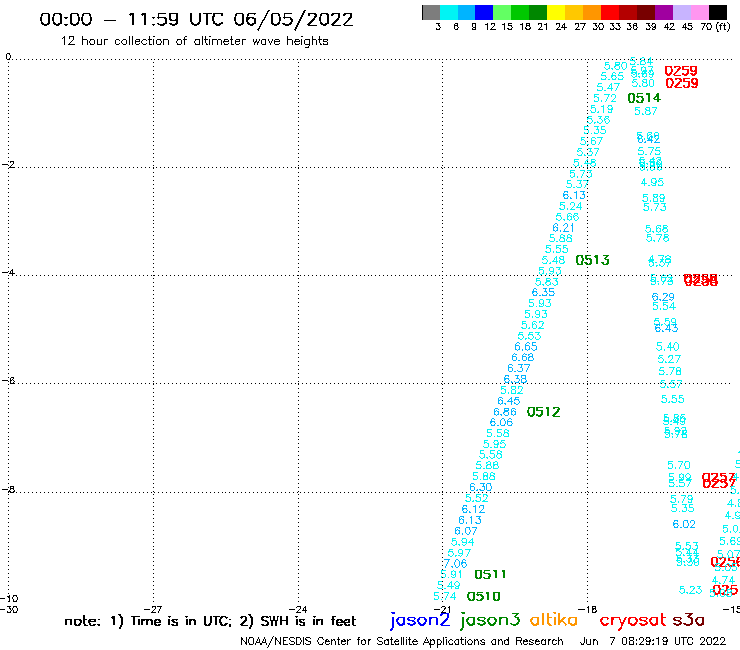Click the '24' legend scale label
This screenshot has width=740, height=650.
pyautogui.click(x=561, y=26)
